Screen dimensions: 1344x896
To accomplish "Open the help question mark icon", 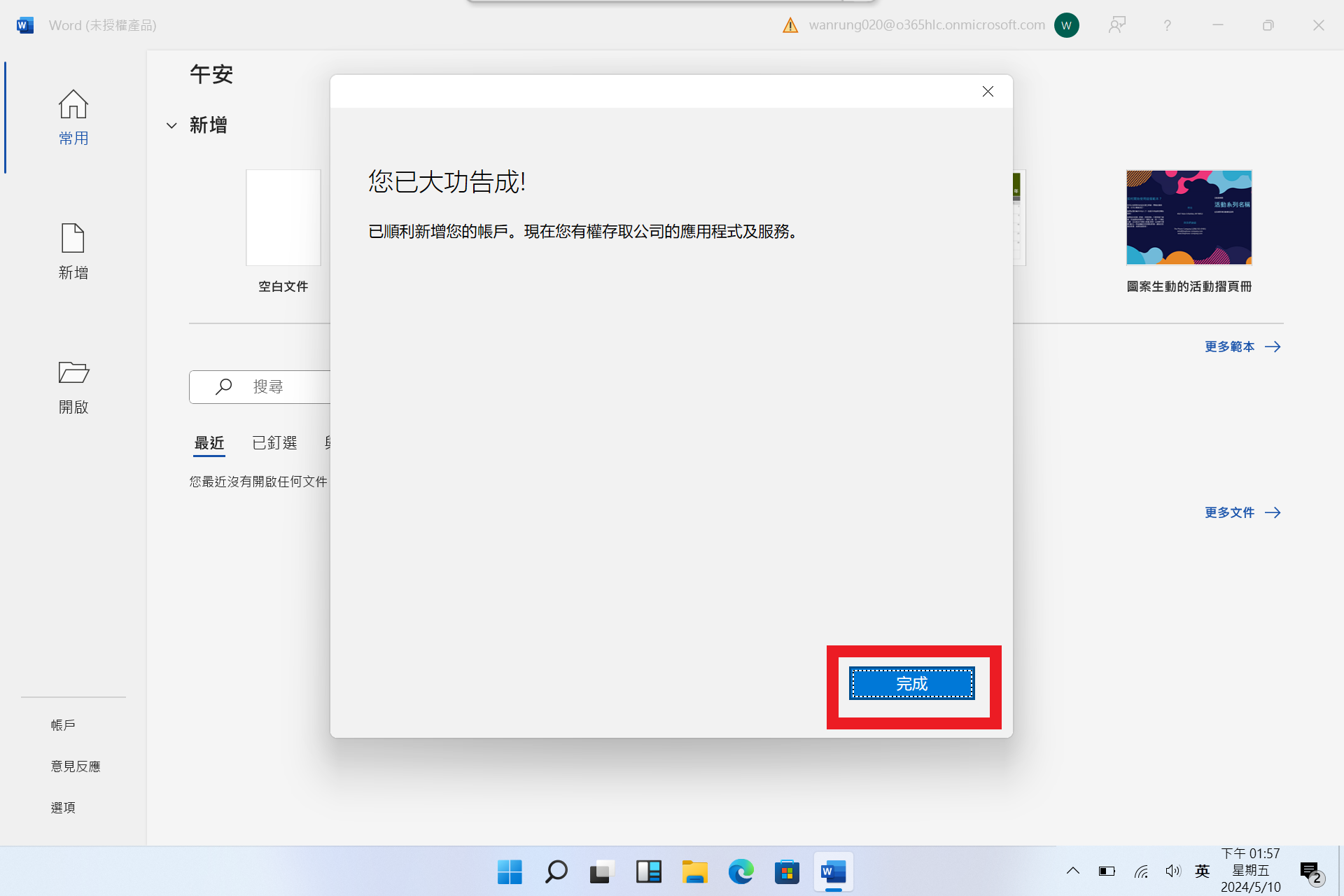I will pyautogui.click(x=1167, y=26).
